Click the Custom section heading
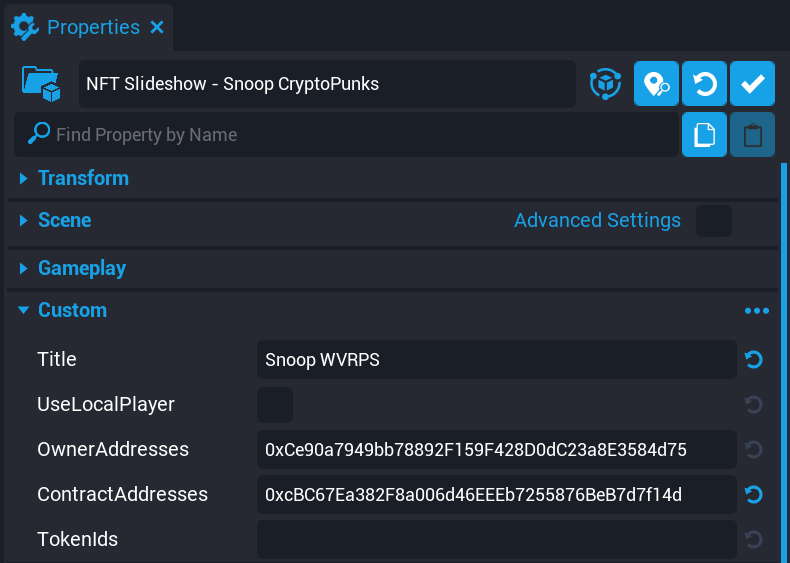This screenshot has height=563, width=790. [73, 310]
